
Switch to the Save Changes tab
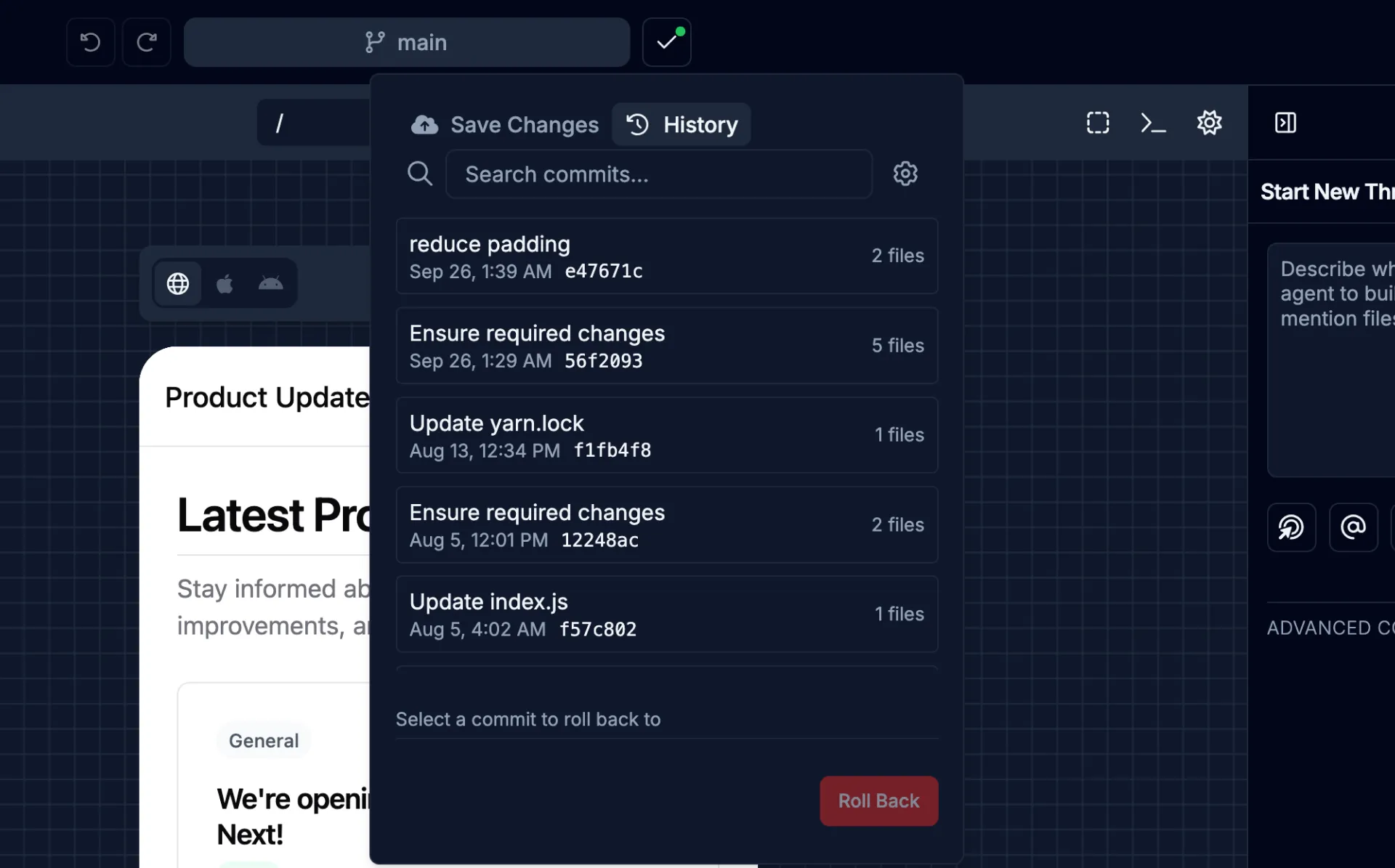tap(505, 125)
